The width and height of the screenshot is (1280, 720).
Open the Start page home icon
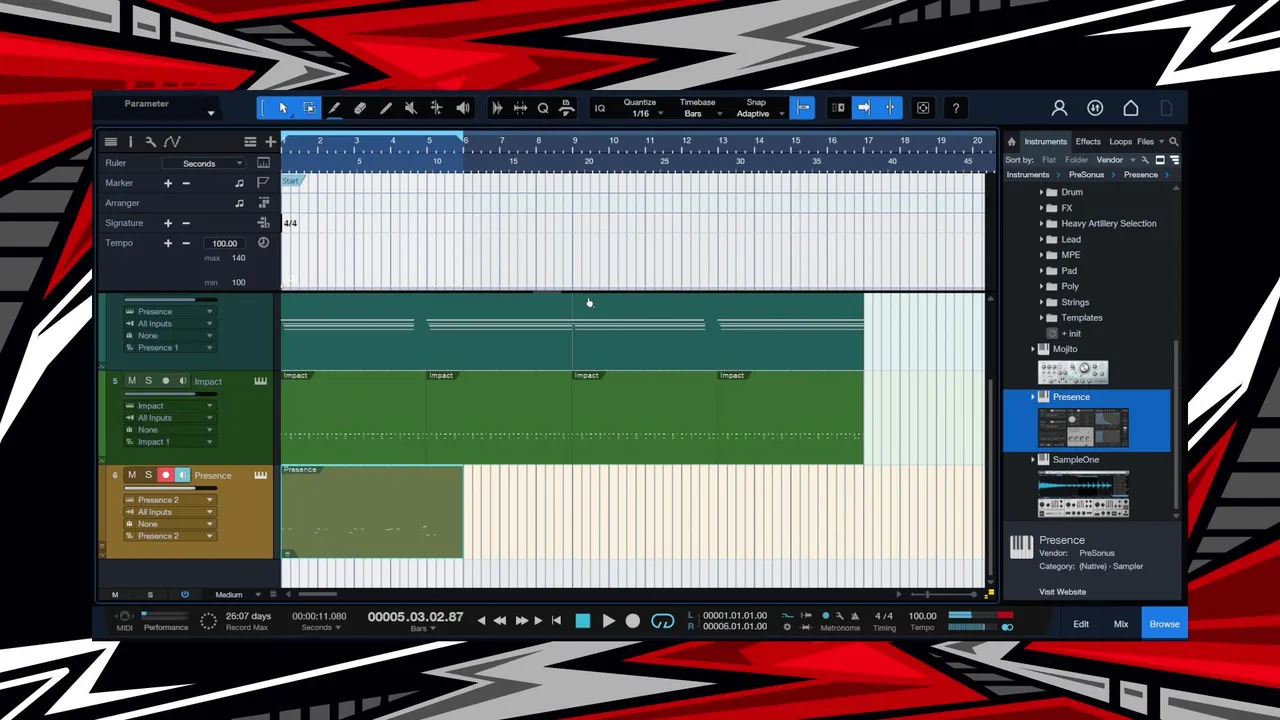[x=1131, y=108]
